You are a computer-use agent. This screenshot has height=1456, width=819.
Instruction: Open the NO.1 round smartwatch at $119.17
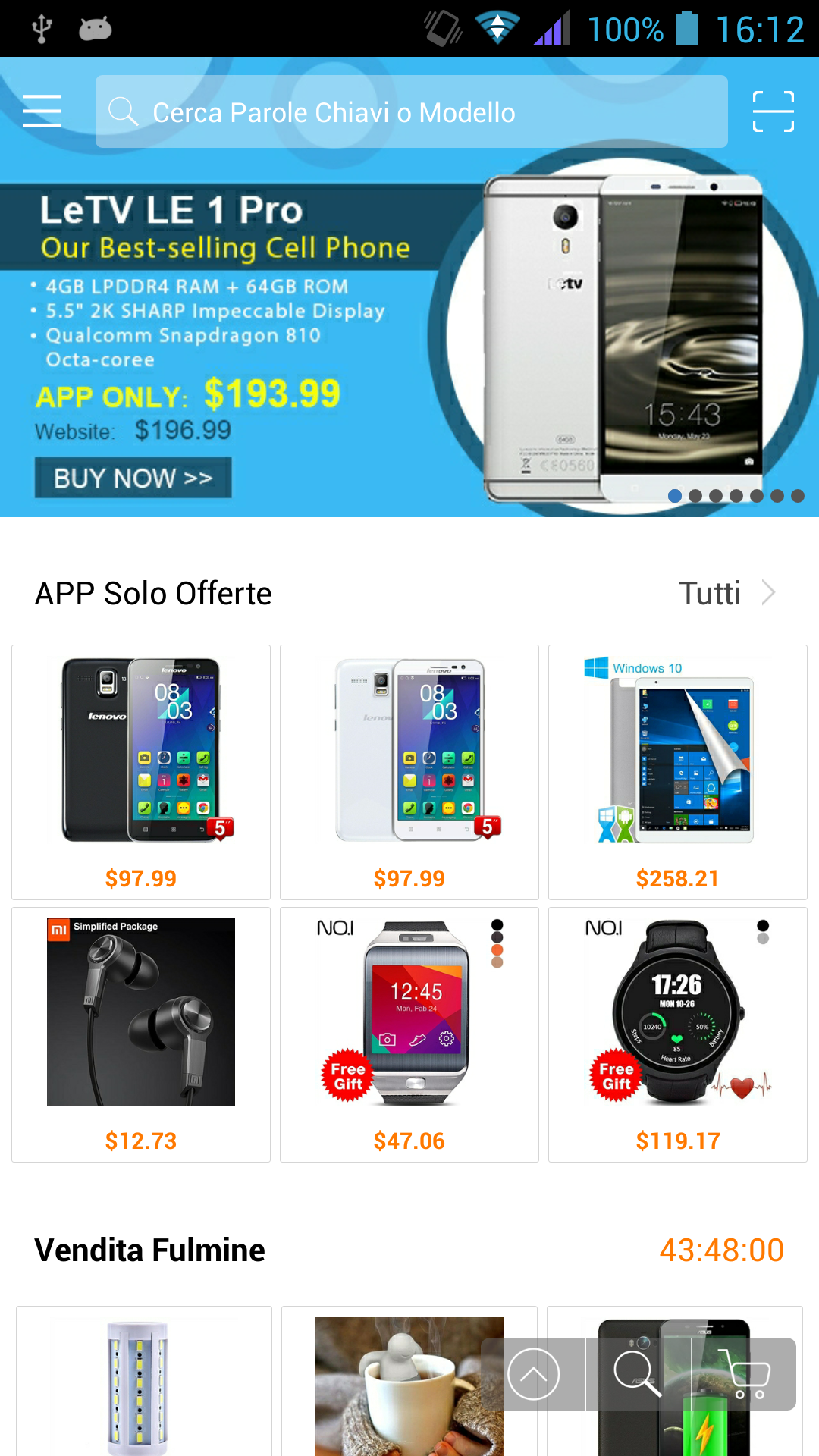pos(678,1034)
